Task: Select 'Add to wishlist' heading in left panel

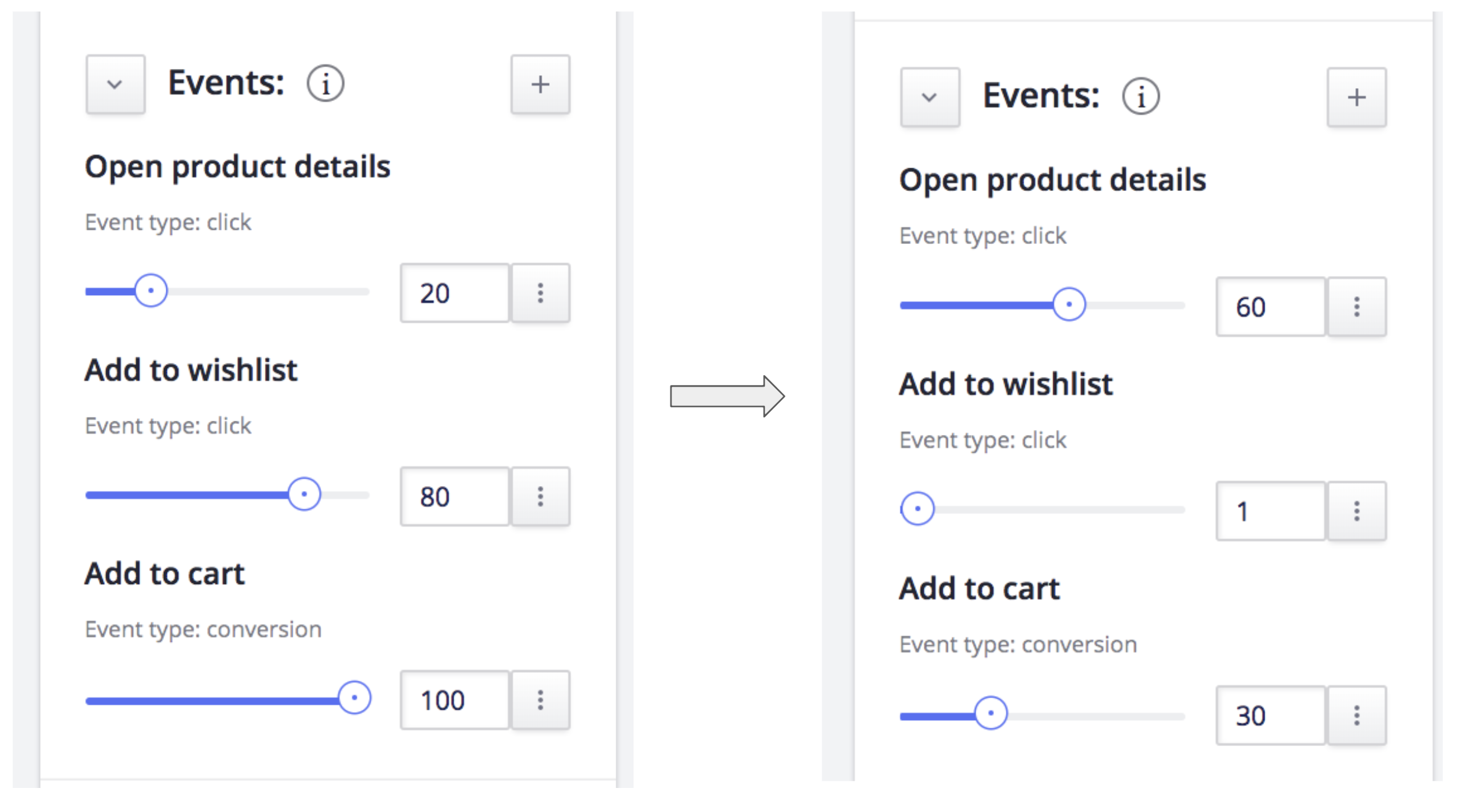Action: pos(191,370)
